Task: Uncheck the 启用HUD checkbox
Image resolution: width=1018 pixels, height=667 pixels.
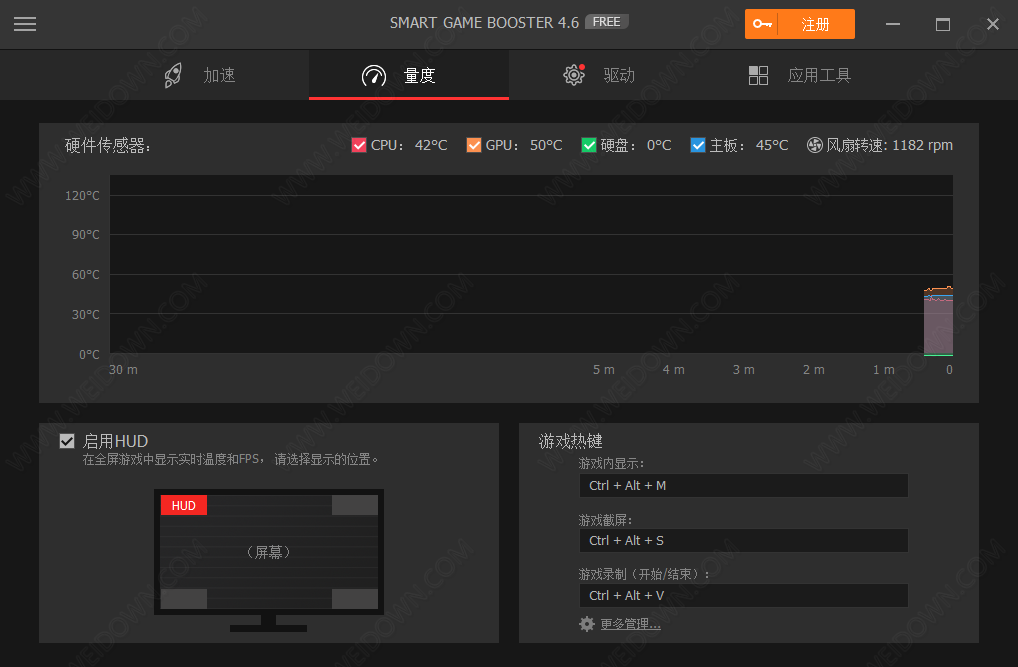Action: point(67,442)
